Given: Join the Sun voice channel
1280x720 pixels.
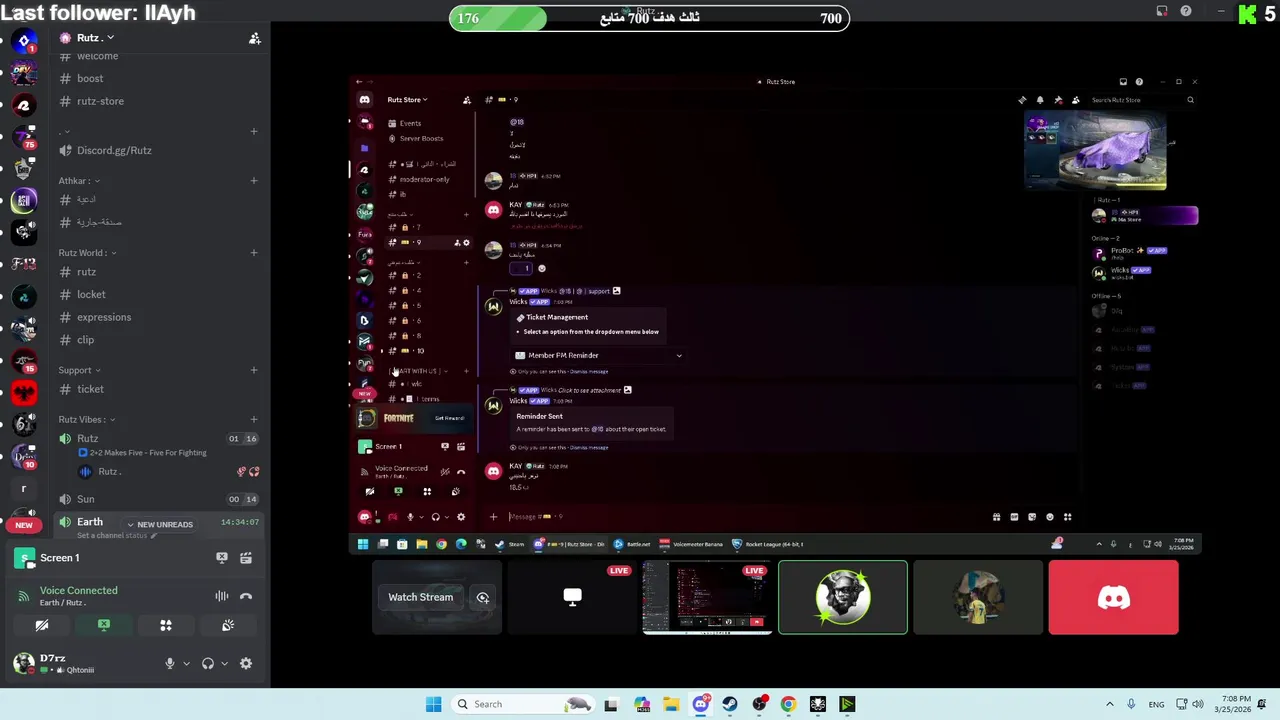Looking at the screenshot, I should tap(86, 499).
